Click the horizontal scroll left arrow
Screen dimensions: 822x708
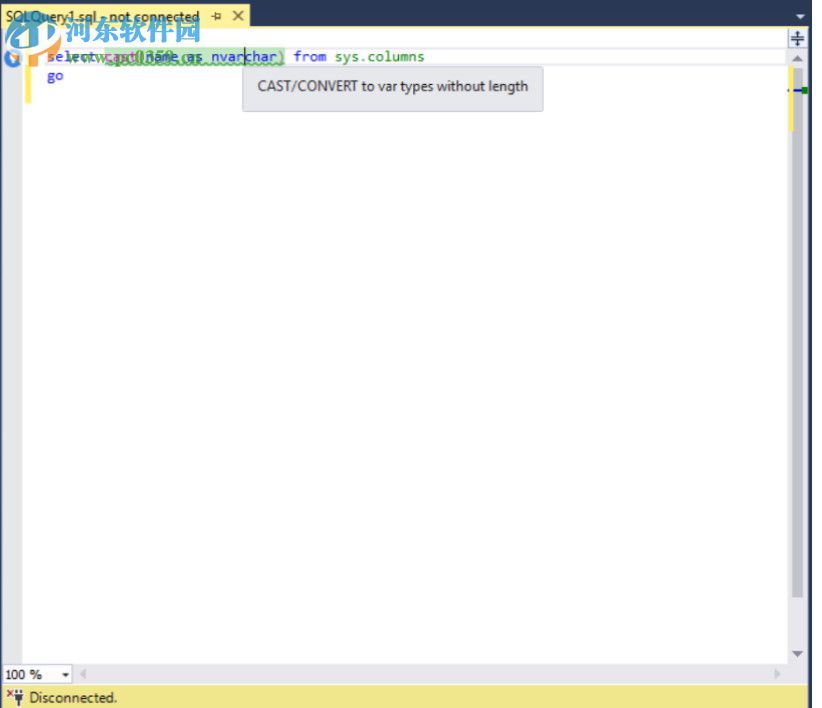tap(83, 674)
